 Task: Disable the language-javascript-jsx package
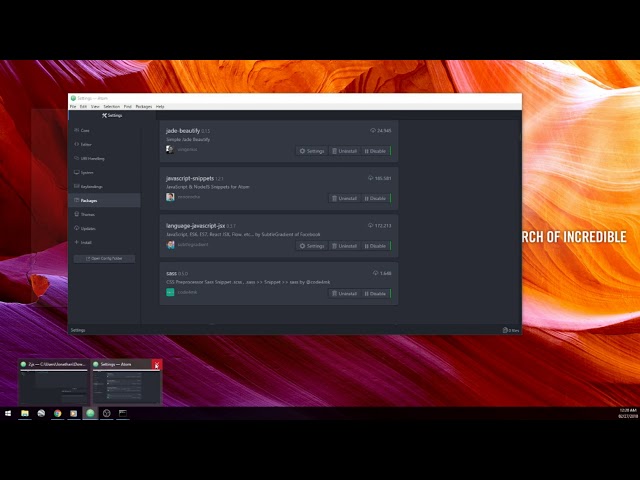pyautogui.click(x=376, y=246)
